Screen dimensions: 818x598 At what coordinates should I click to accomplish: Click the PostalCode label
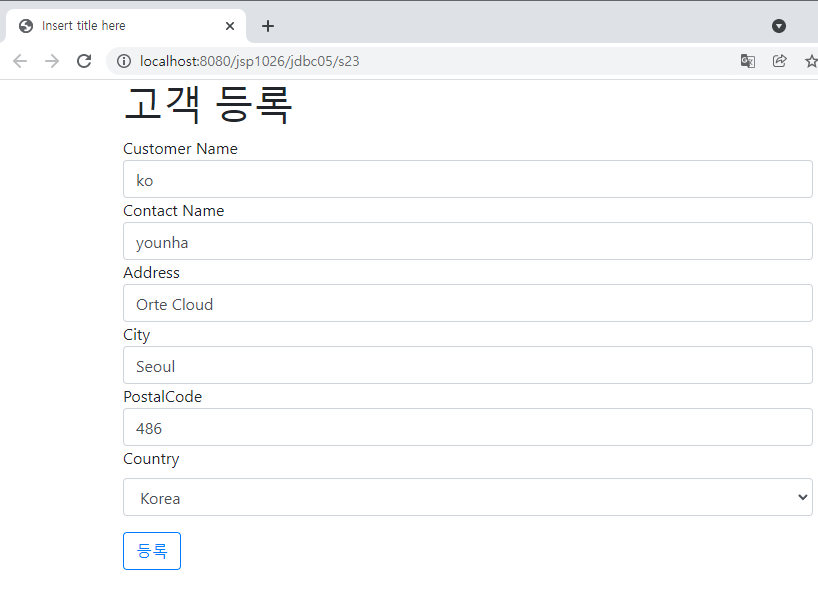point(163,397)
